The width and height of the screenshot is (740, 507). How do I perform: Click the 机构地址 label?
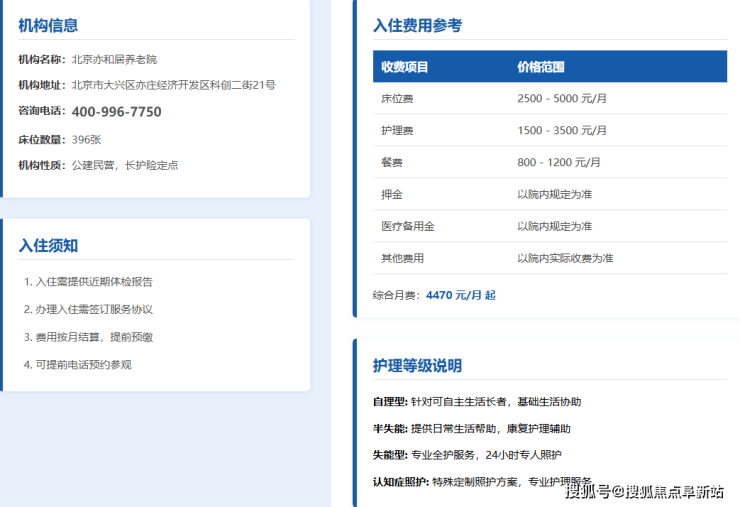tap(42, 85)
